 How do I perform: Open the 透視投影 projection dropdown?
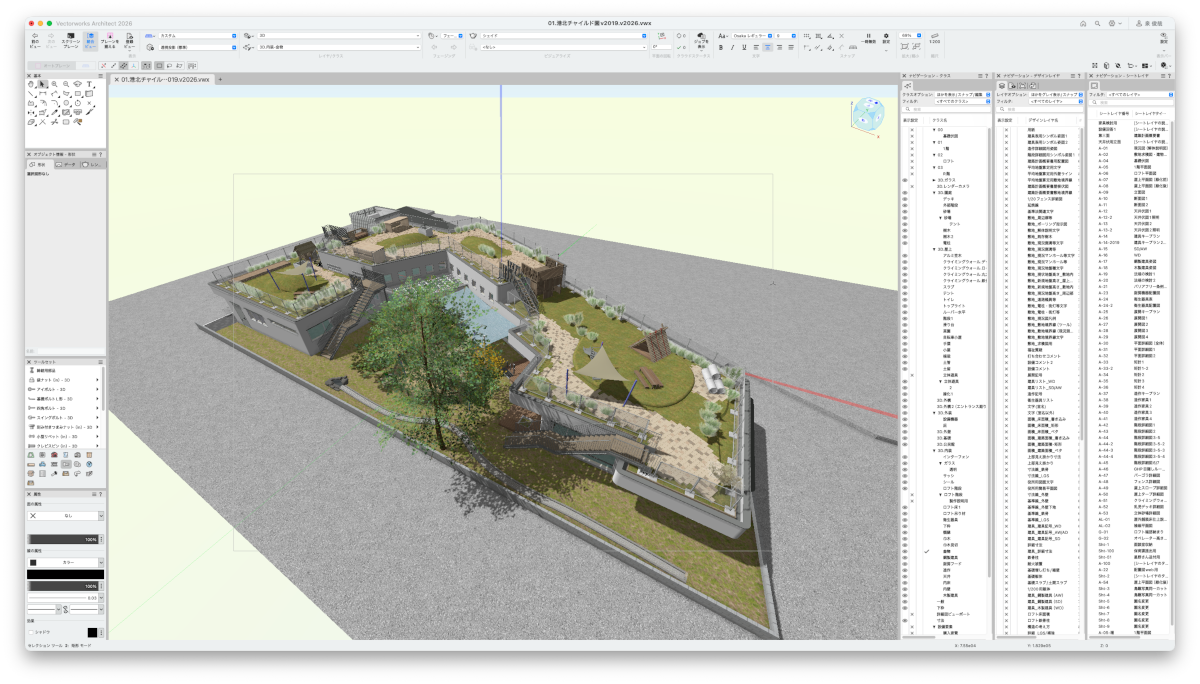coord(197,47)
